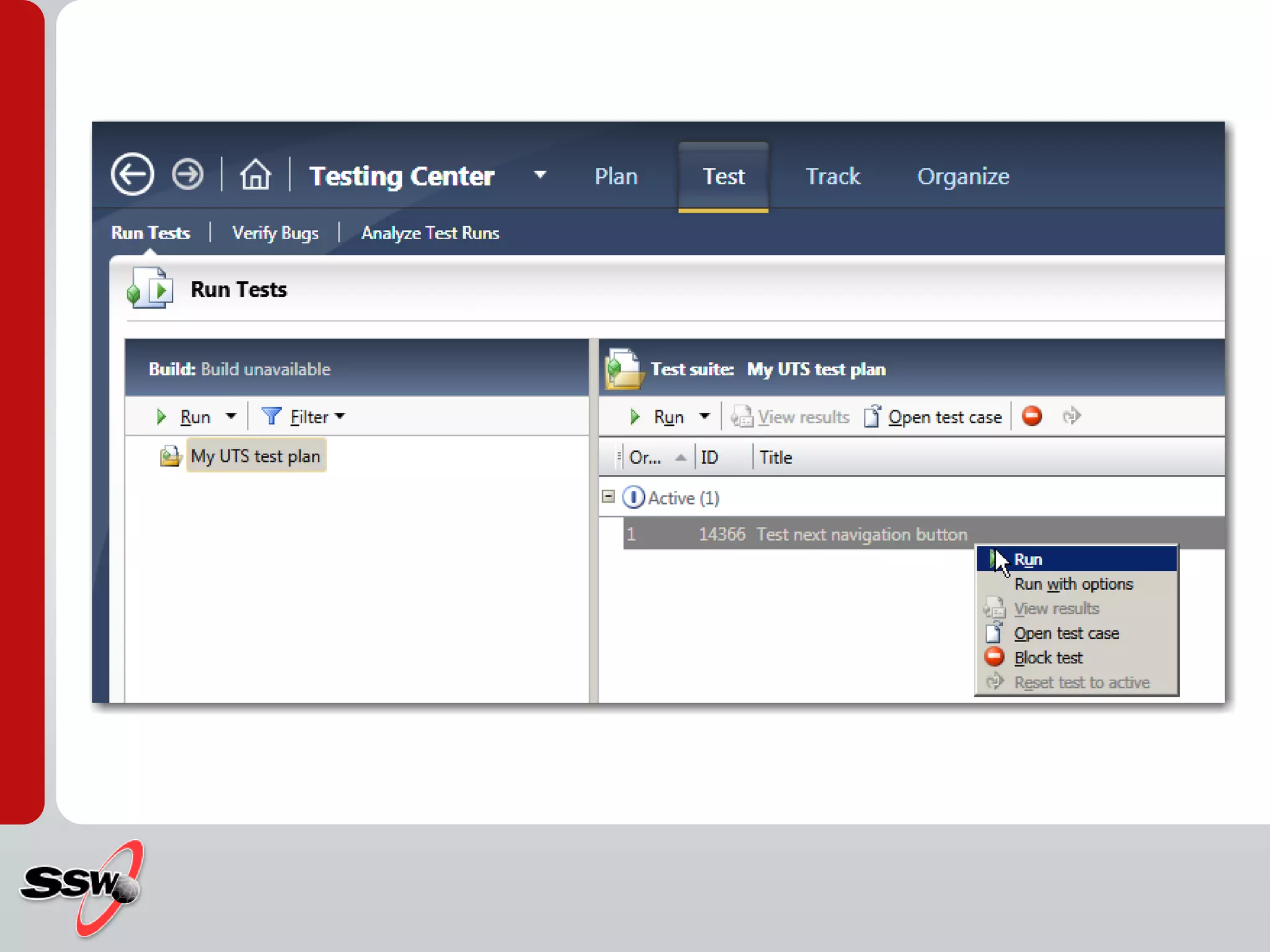Open the Filter dropdown arrow
This screenshot has height=952, width=1270.
[x=339, y=416]
